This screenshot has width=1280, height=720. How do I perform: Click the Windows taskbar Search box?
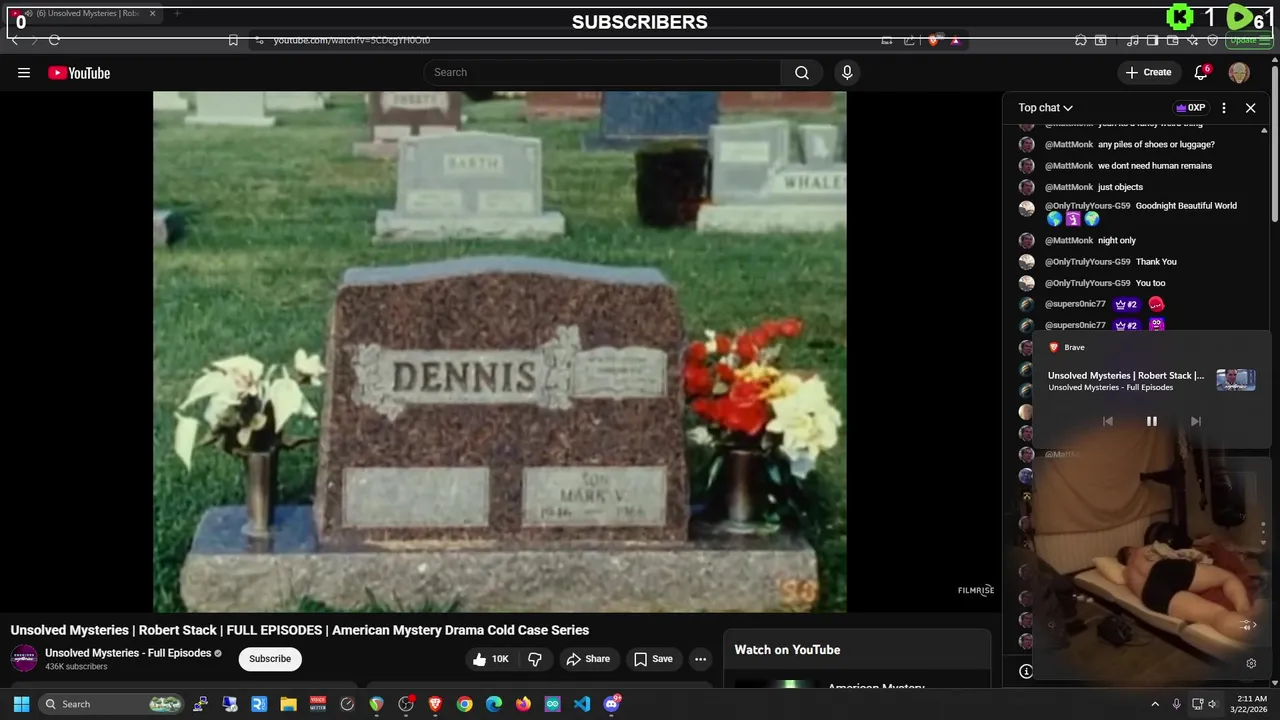coord(112,704)
